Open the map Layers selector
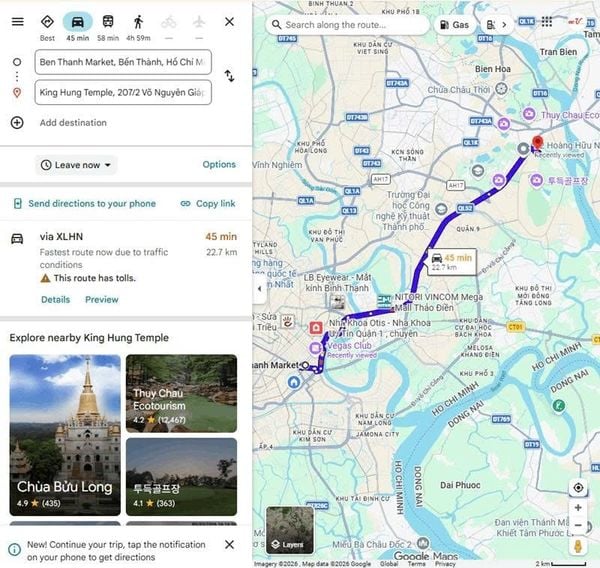Viewport: 600px width, 568px height. click(290, 530)
